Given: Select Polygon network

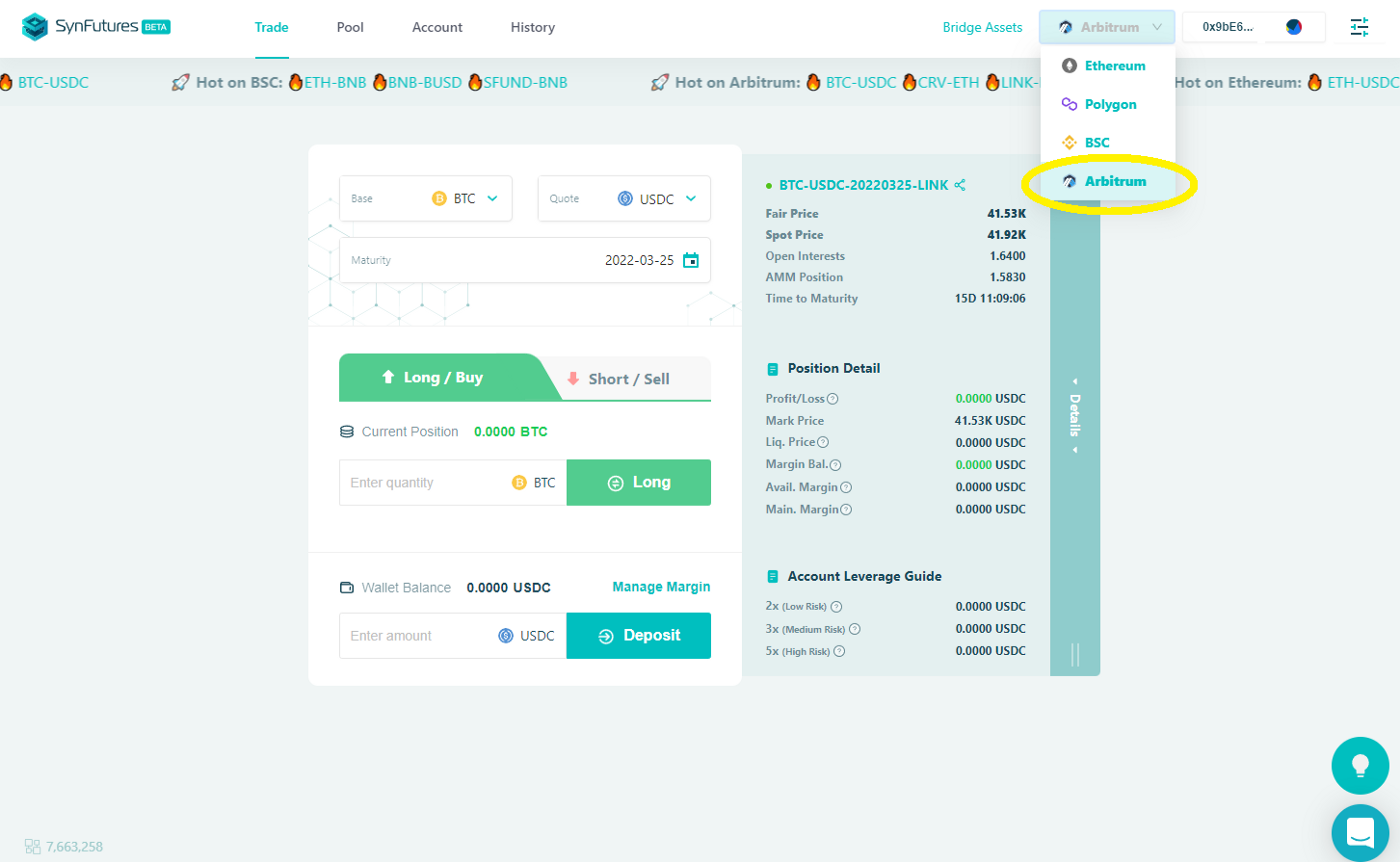Looking at the screenshot, I should pyautogui.click(x=1108, y=104).
